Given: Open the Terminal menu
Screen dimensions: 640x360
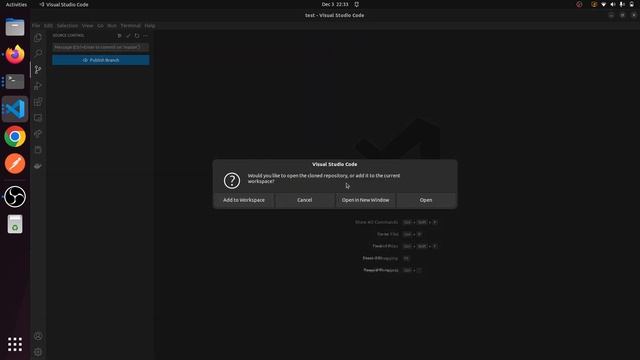Looking at the screenshot, I should point(131,25).
